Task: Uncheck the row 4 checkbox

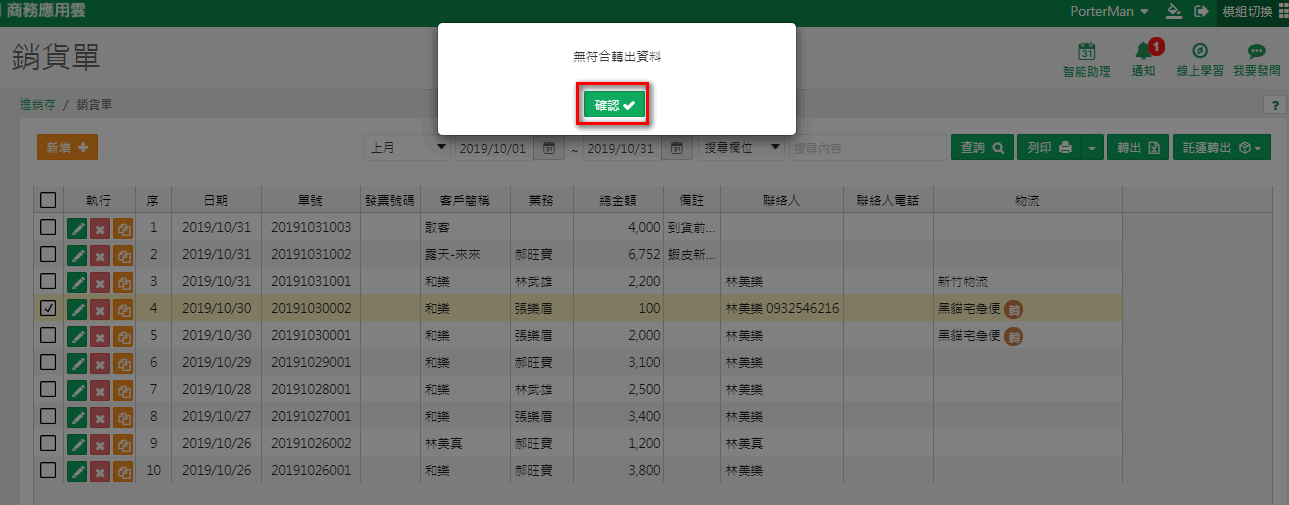Action: click(x=48, y=308)
